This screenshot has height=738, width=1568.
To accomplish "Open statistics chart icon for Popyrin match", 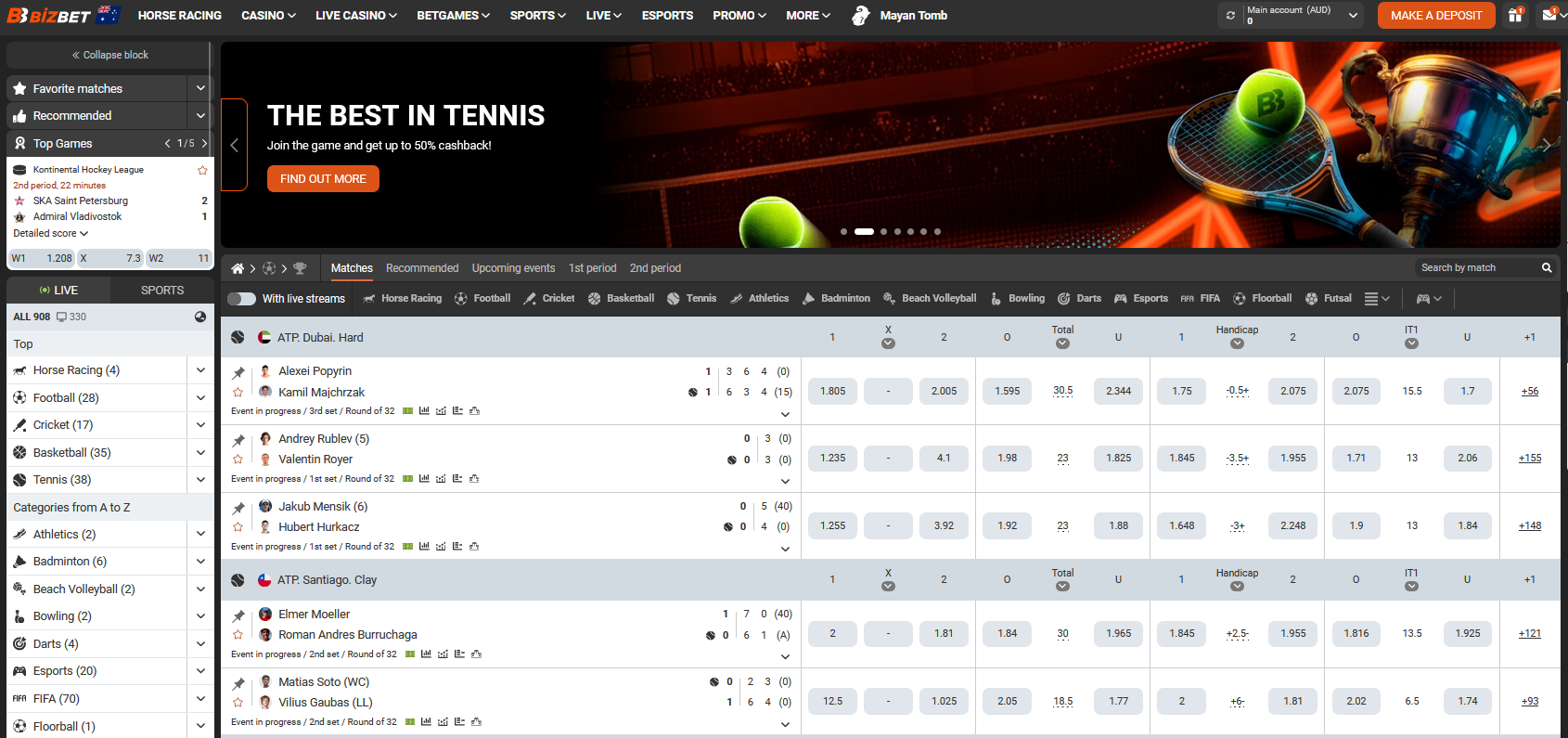I will point(424,410).
